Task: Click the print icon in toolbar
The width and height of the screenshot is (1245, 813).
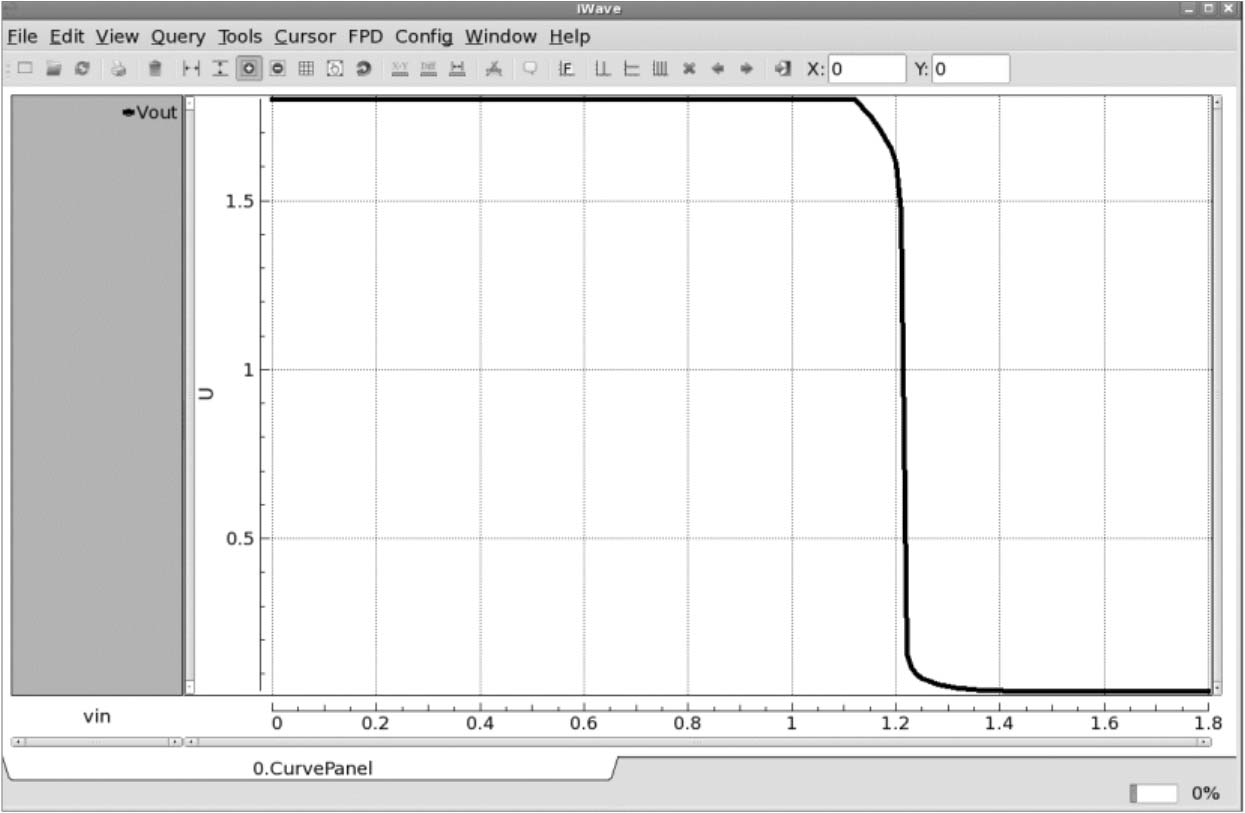Action: tap(119, 69)
